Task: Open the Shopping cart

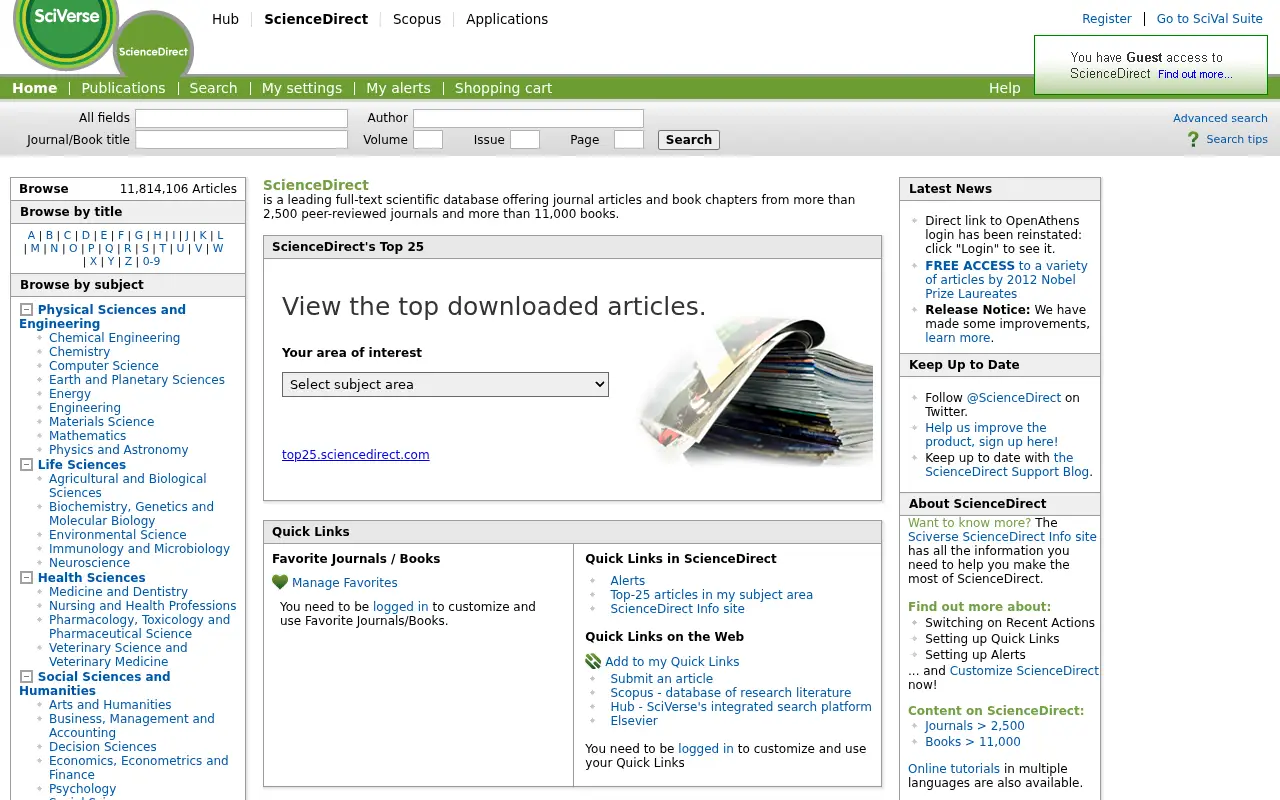Action: [x=503, y=88]
